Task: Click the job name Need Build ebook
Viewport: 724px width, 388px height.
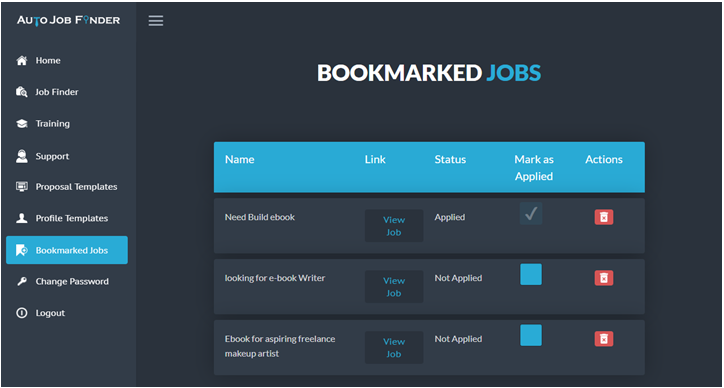Action: click(x=260, y=217)
